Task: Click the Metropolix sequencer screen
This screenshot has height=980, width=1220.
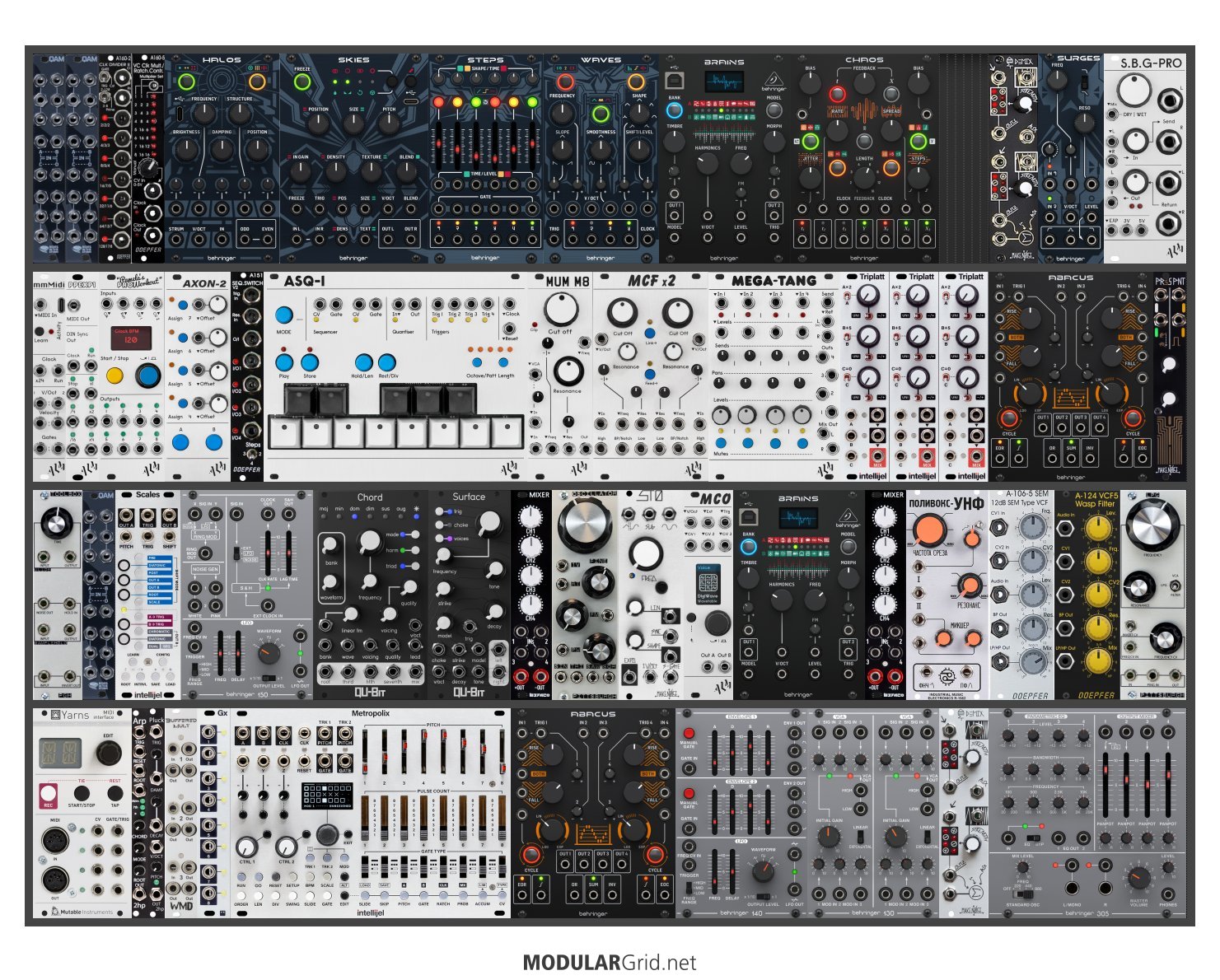Action: pyautogui.click(x=327, y=795)
